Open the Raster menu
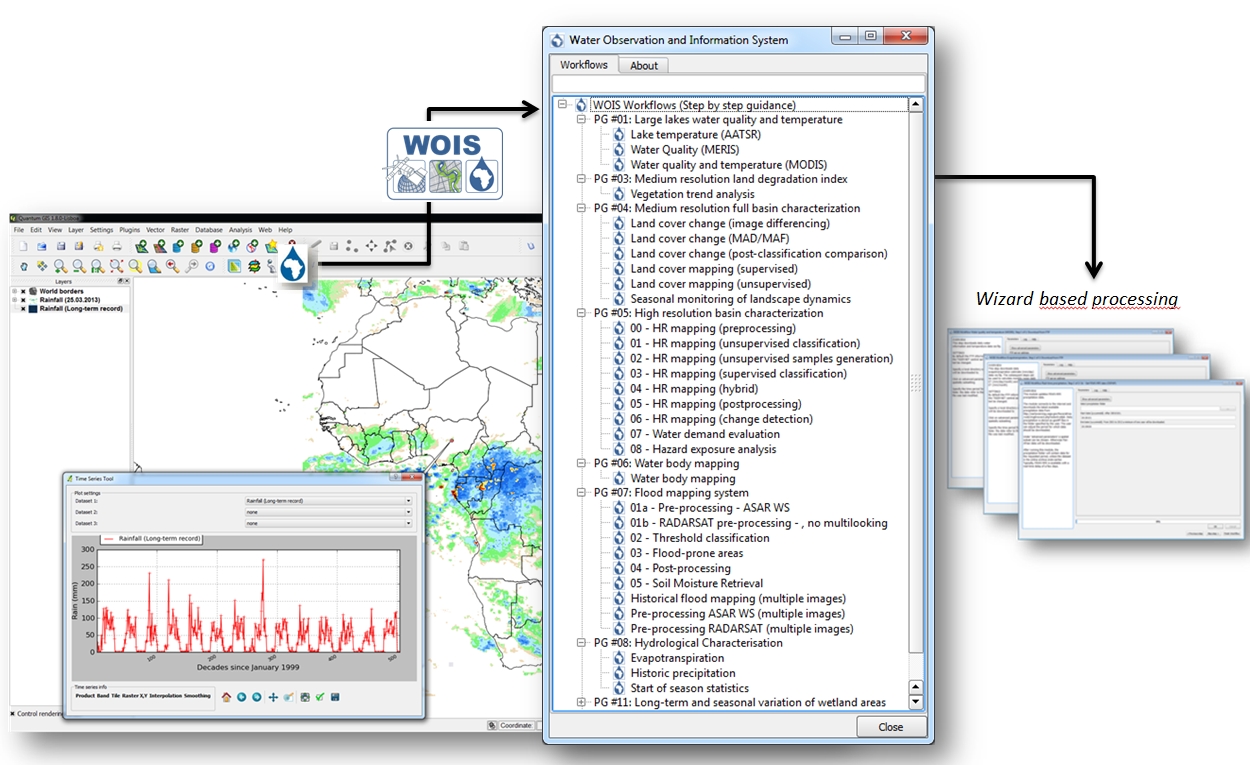This screenshot has height=765, width=1250. click(x=180, y=230)
